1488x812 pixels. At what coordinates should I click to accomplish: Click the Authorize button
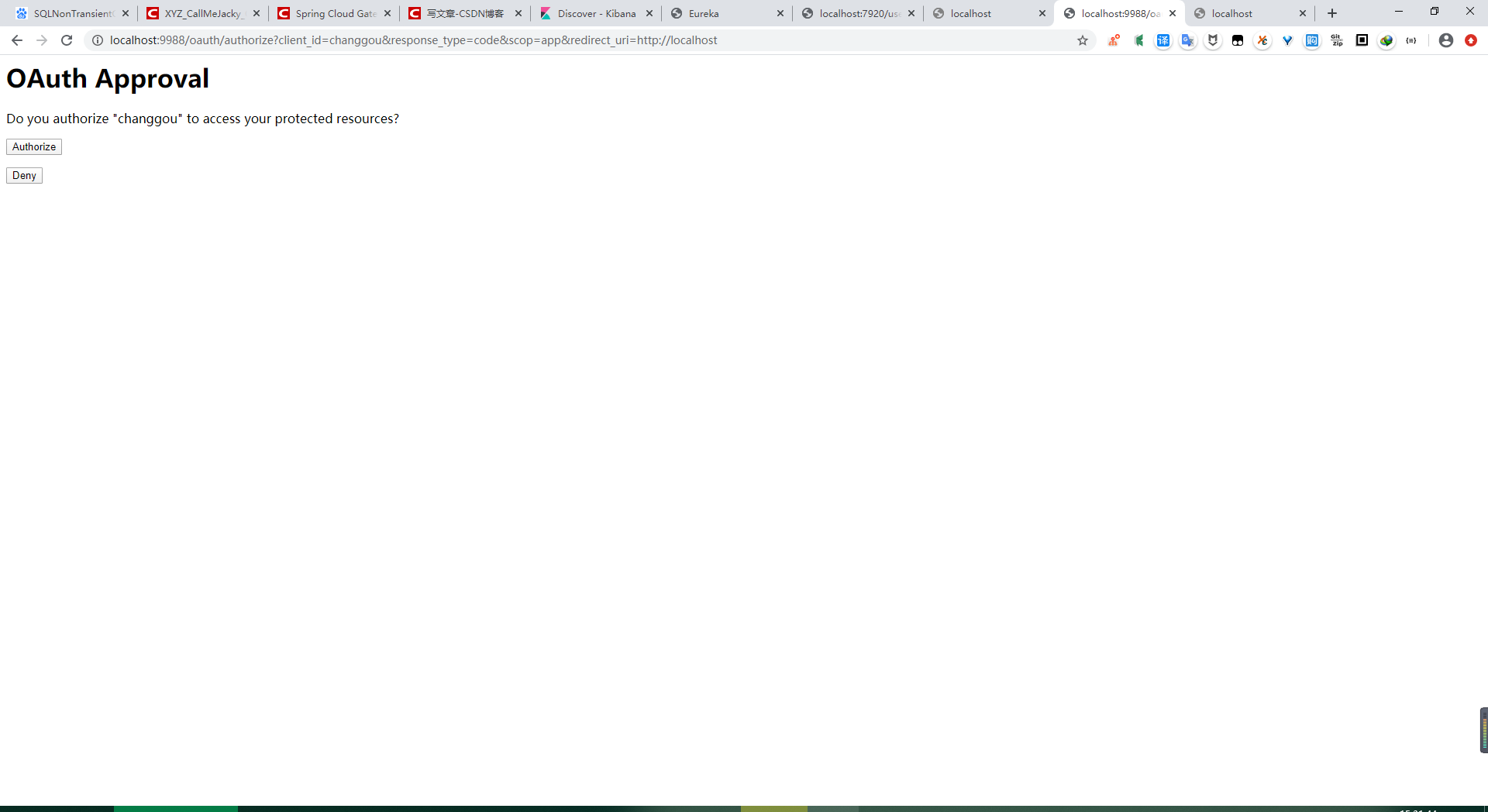pyautogui.click(x=34, y=147)
